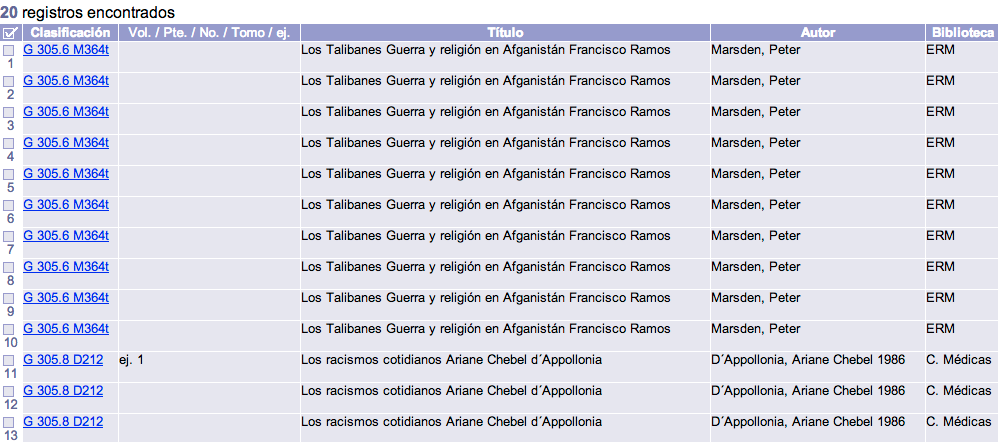Click the select-all checkmark icon in header

pos(10,32)
